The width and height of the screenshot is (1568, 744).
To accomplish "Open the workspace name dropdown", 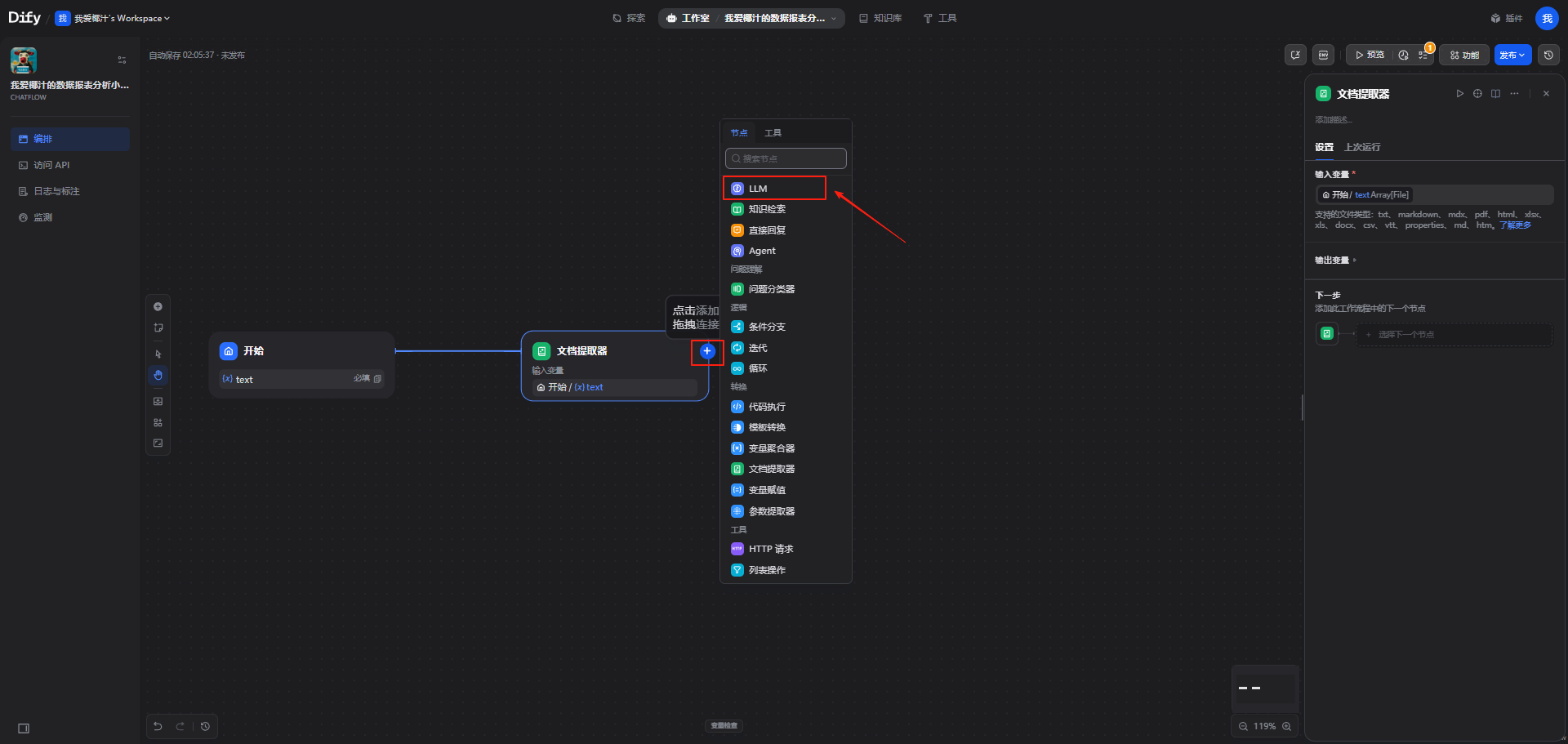I will (x=122, y=18).
